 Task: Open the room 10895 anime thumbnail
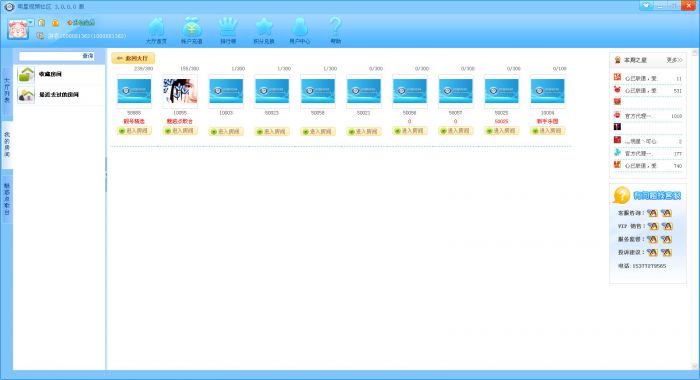point(180,91)
